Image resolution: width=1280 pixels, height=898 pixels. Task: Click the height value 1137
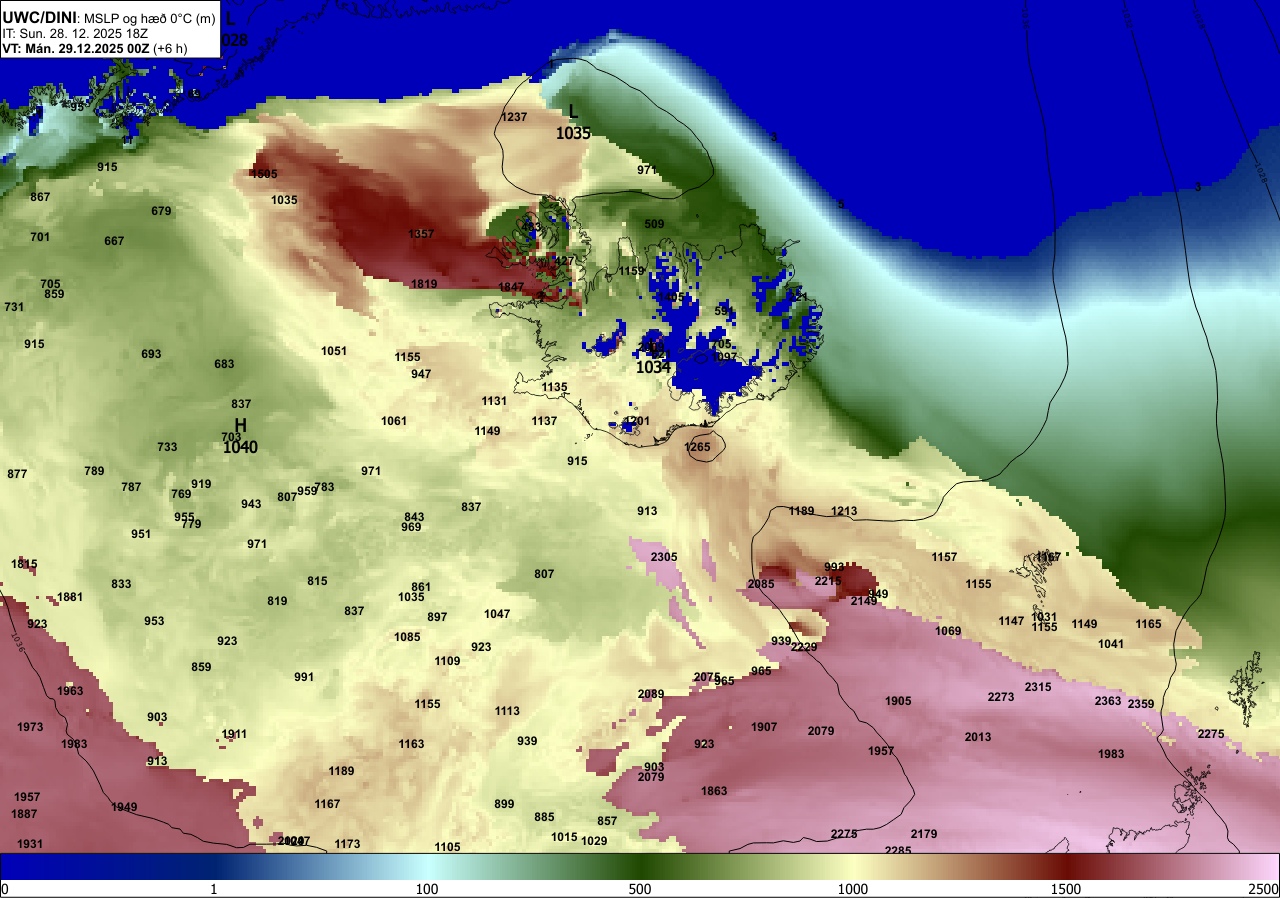tap(544, 421)
